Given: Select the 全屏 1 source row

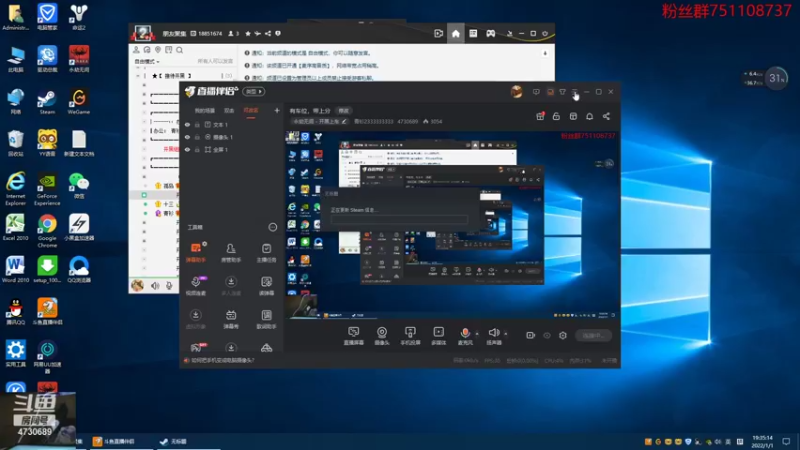Looking at the screenshot, I should (232, 150).
